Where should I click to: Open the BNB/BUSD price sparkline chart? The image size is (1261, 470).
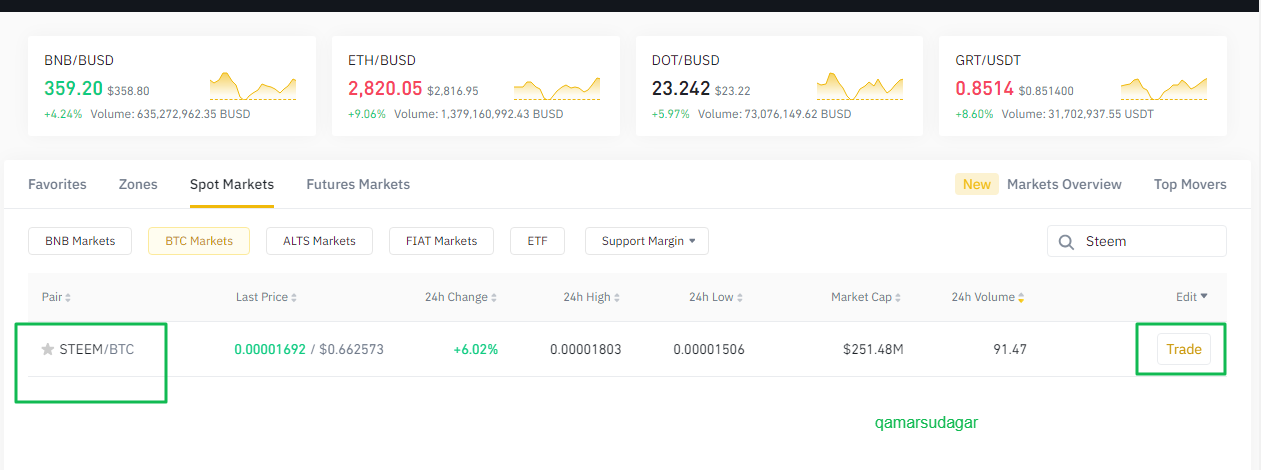pos(252,86)
